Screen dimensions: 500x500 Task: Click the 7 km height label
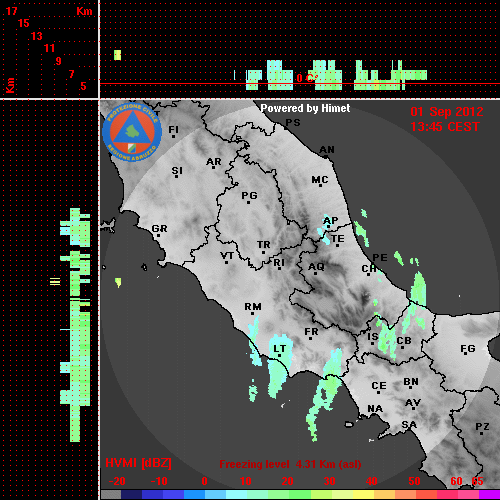(x=71, y=74)
